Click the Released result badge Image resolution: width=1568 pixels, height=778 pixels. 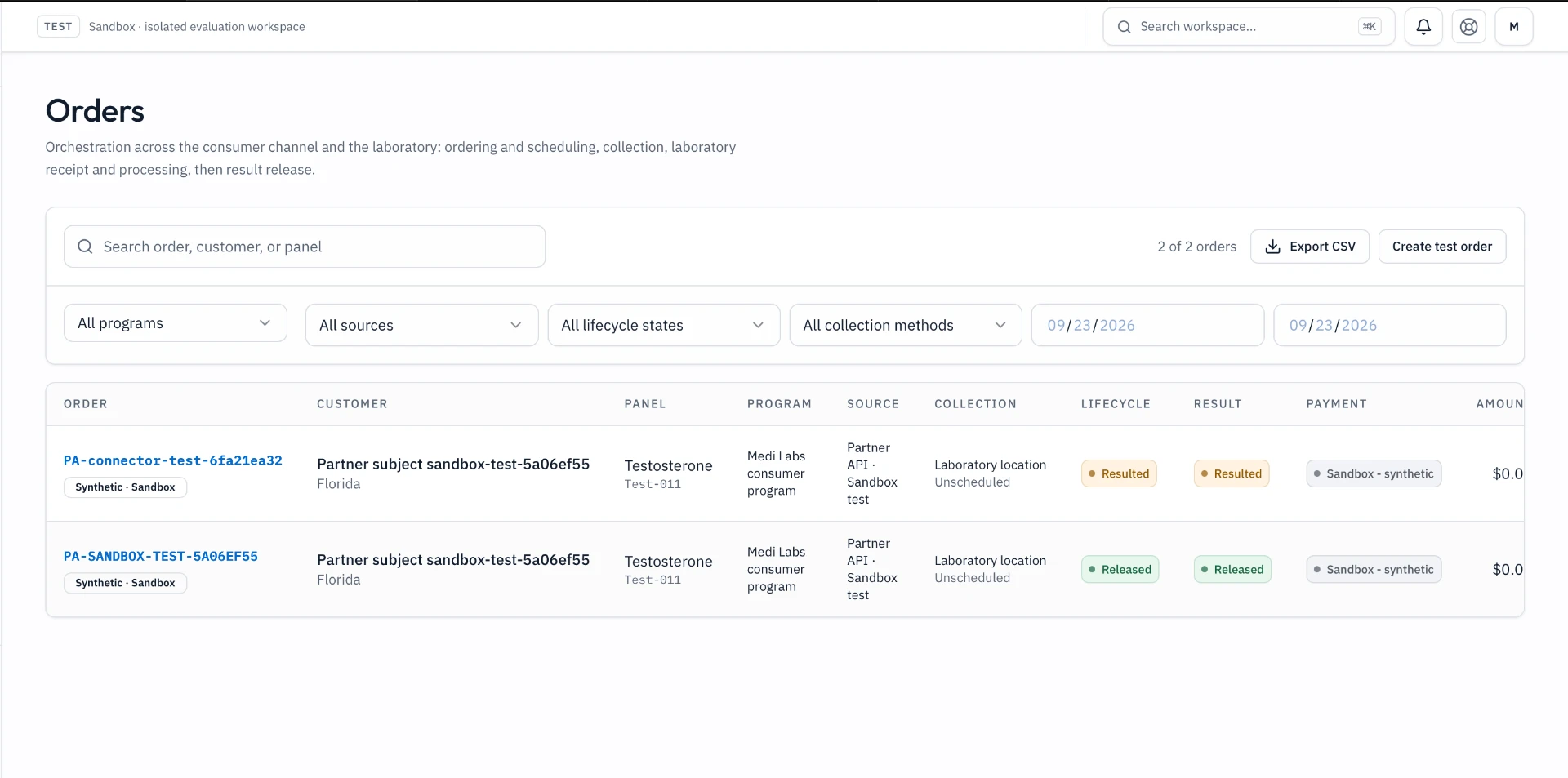[x=1232, y=570]
